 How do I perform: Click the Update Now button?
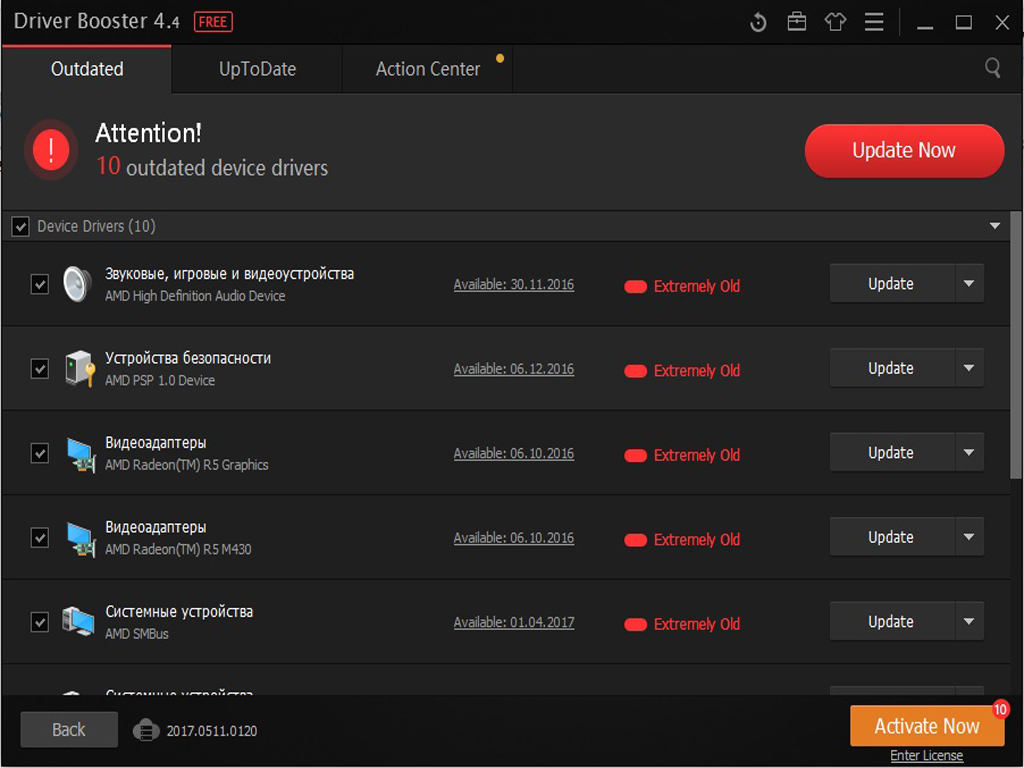coord(903,150)
